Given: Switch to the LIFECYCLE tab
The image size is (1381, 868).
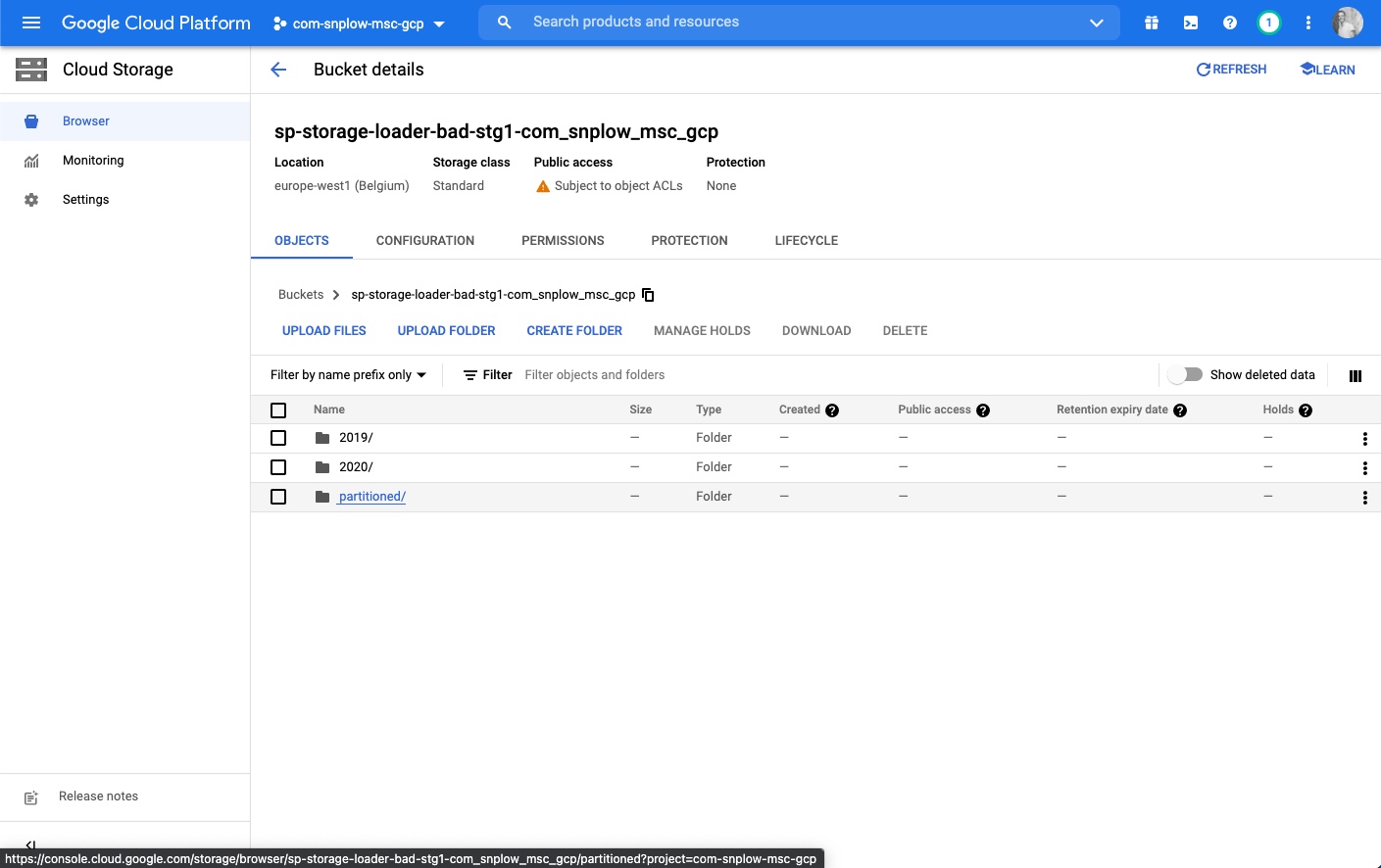Looking at the screenshot, I should tap(806, 241).
